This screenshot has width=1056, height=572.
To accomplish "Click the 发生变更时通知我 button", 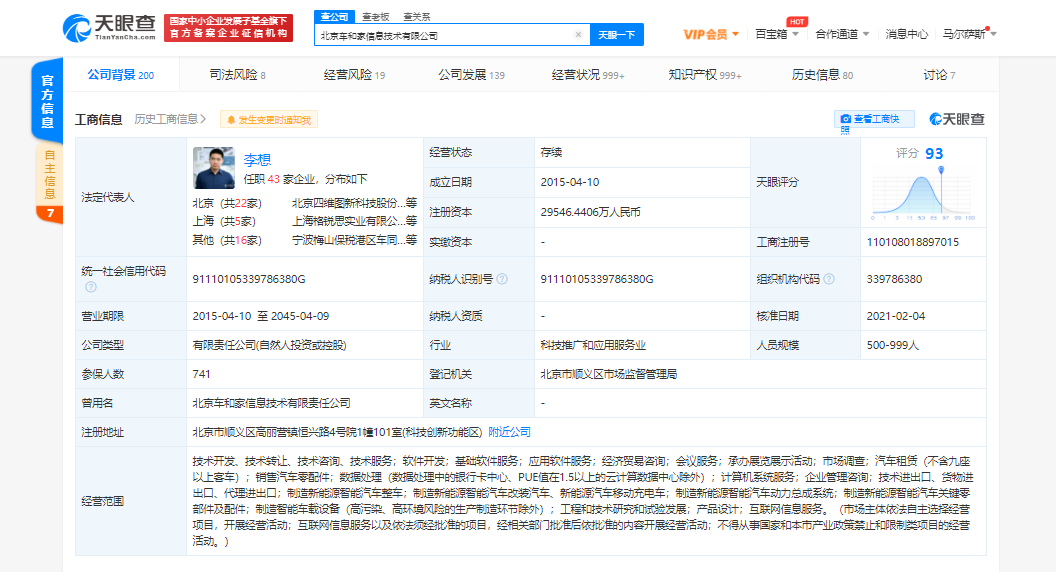I will (x=269, y=120).
